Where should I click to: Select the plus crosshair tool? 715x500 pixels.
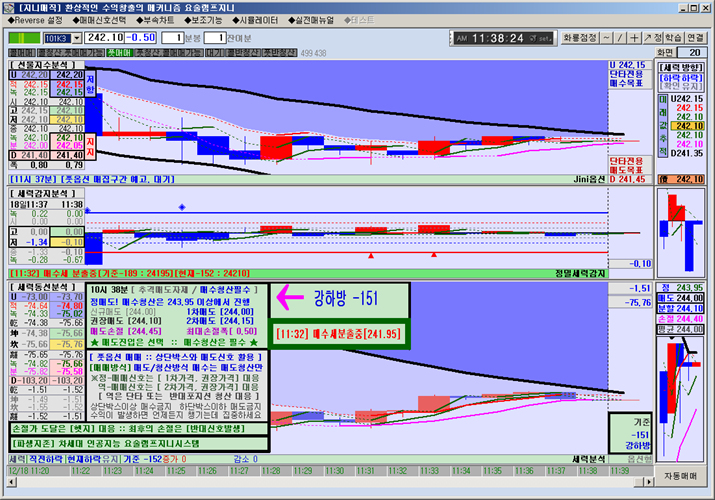(x=634, y=38)
